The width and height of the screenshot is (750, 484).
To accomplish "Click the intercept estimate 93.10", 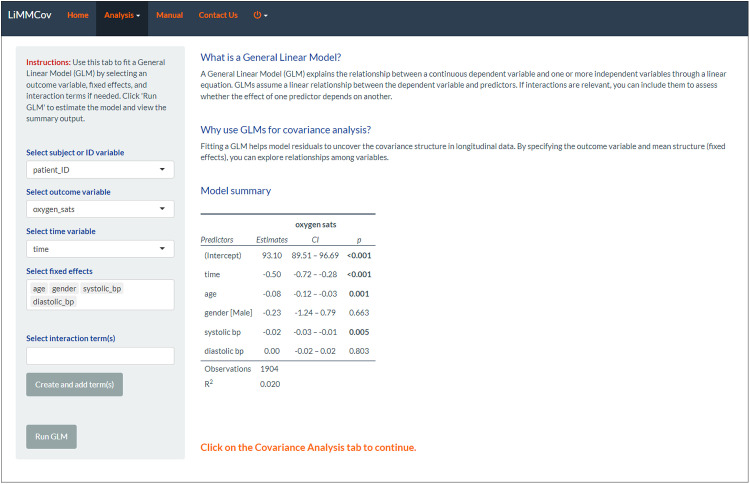I will coord(272,255).
